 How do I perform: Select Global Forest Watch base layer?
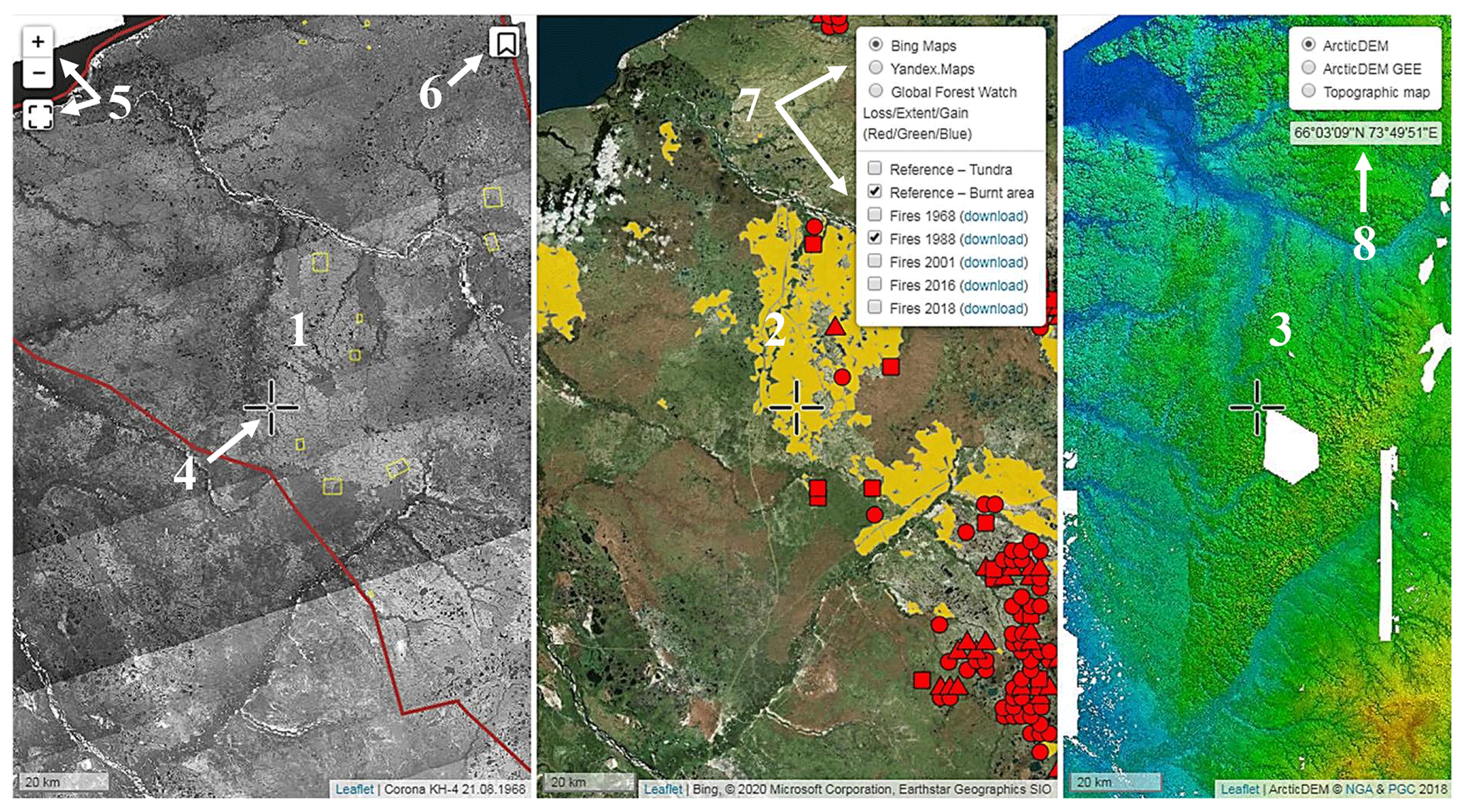click(x=876, y=91)
